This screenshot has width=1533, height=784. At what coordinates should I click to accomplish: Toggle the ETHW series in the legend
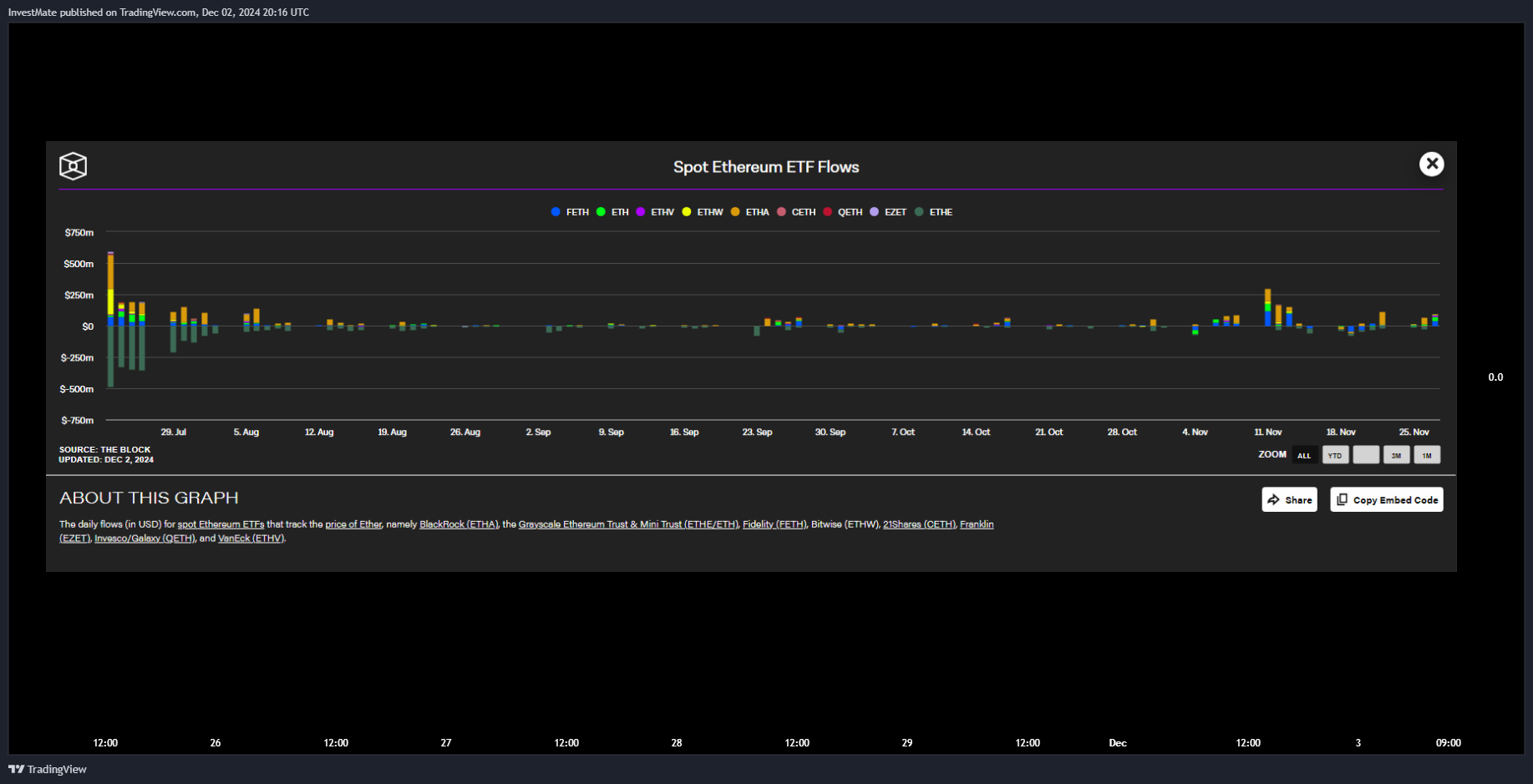tap(703, 212)
